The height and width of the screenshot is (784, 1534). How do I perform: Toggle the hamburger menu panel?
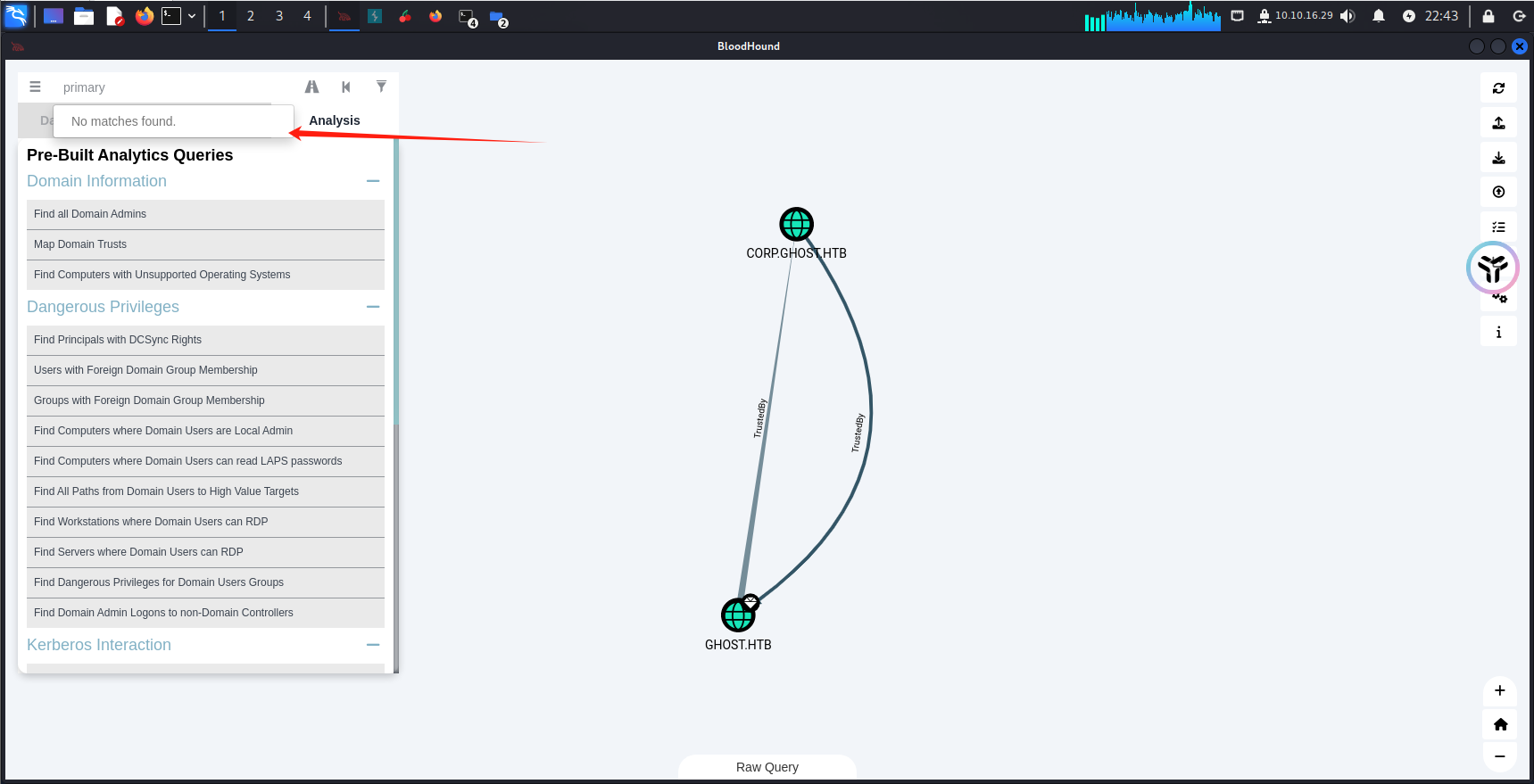pyautogui.click(x=35, y=87)
